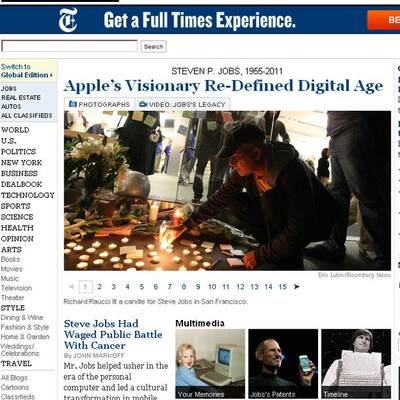
Task: Read Apple's Visionary Re-Defined Digital Age headline
Action: pyautogui.click(x=223, y=86)
